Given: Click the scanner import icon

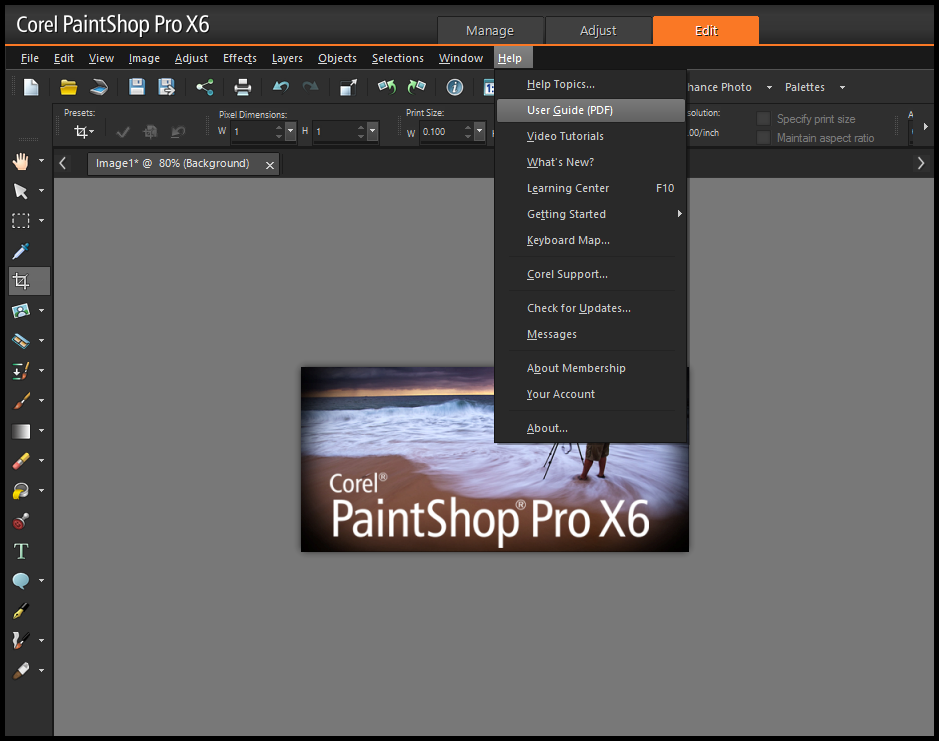Looking at the screenshot, I should 99,87.
